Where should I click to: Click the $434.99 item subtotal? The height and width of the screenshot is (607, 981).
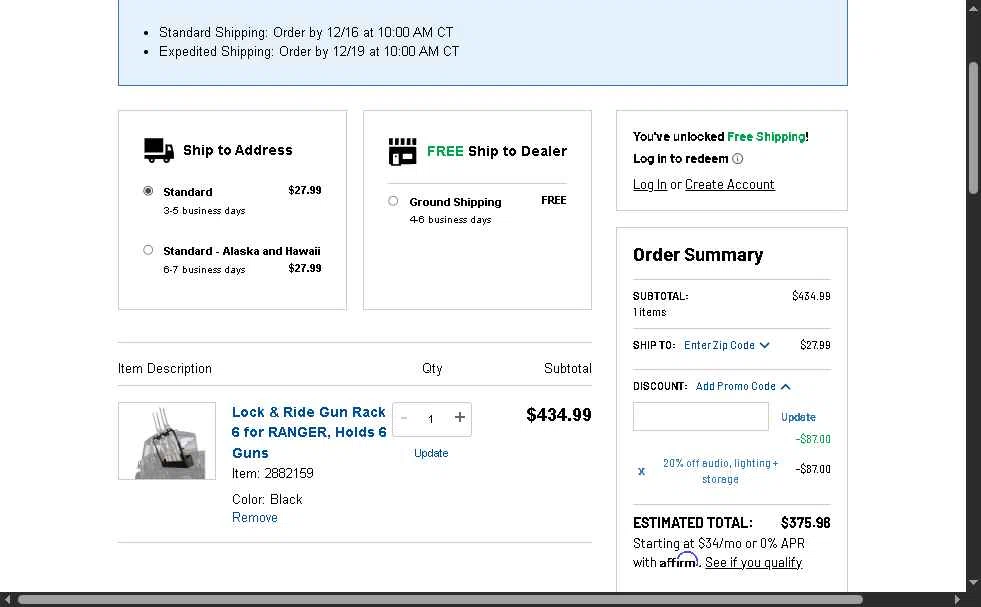[x=559, y=415]
